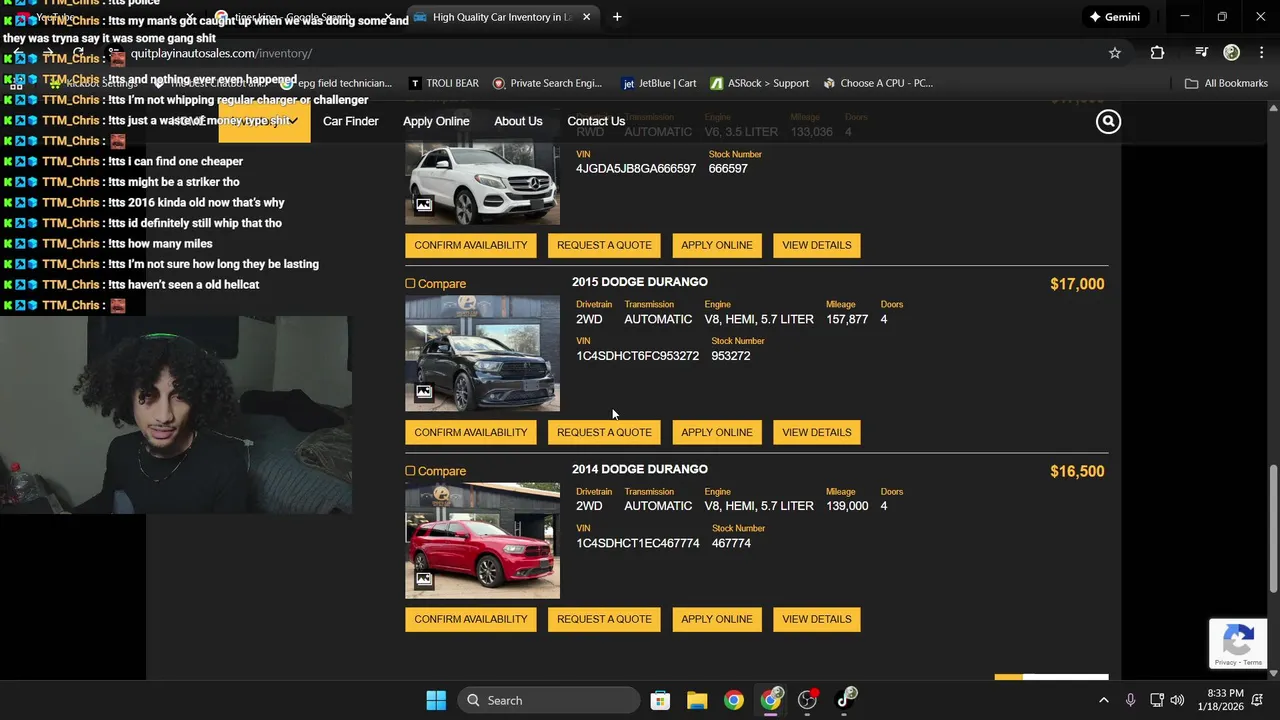Open the Chrome extensions puzzle icon
Screen dimensions: 1280x720
pos(1157,53)
